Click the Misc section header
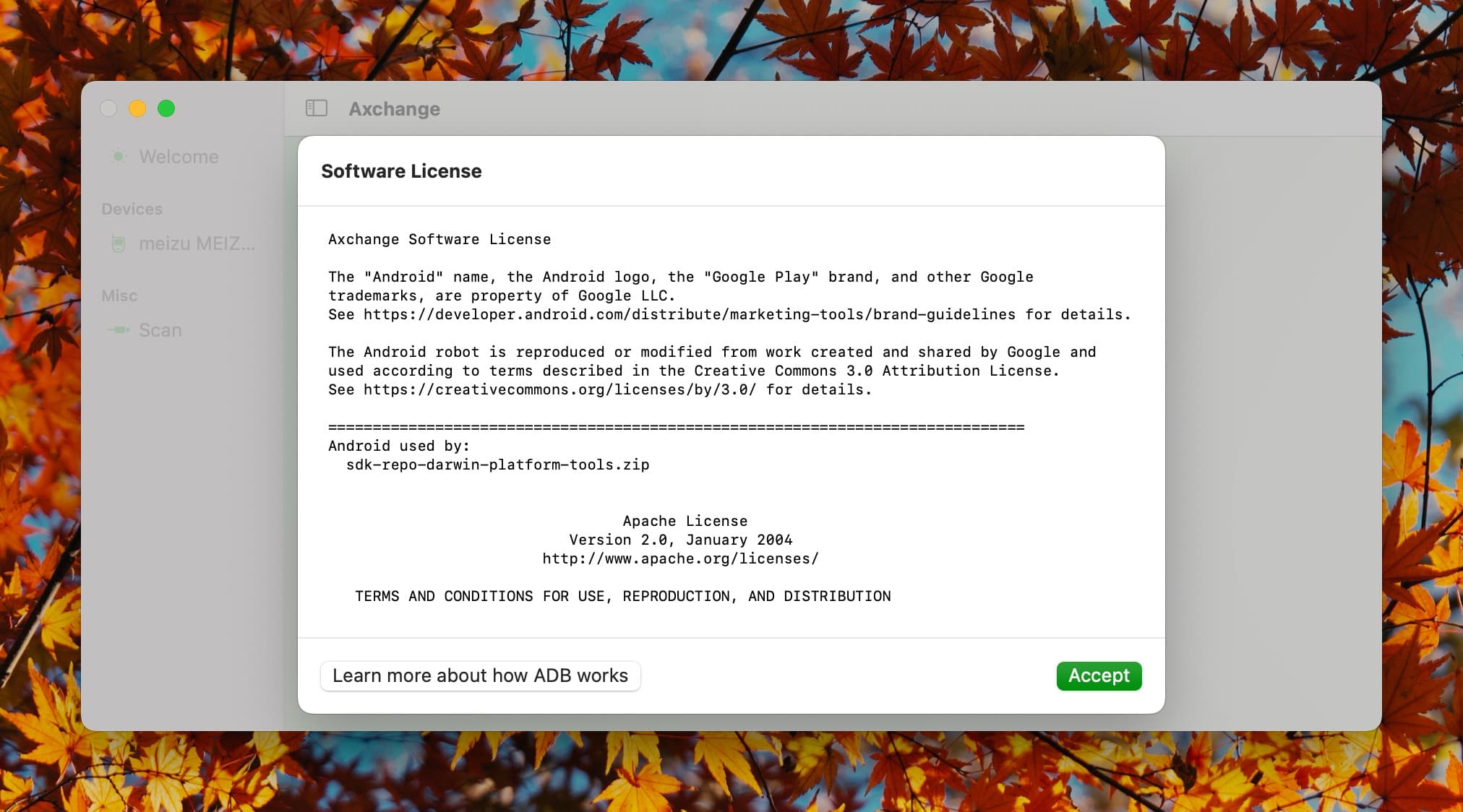1463x812 pixels. tap(119, 295)
